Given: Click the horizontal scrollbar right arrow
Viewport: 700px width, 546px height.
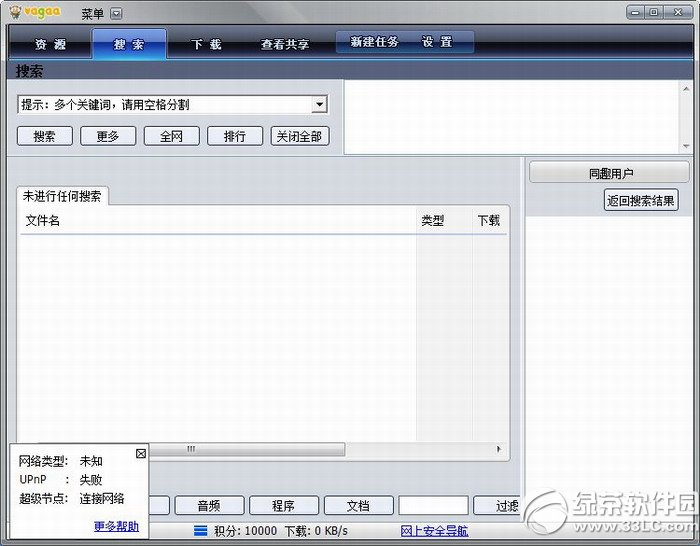Looking at the screenshot, I should tap(499, 449).
